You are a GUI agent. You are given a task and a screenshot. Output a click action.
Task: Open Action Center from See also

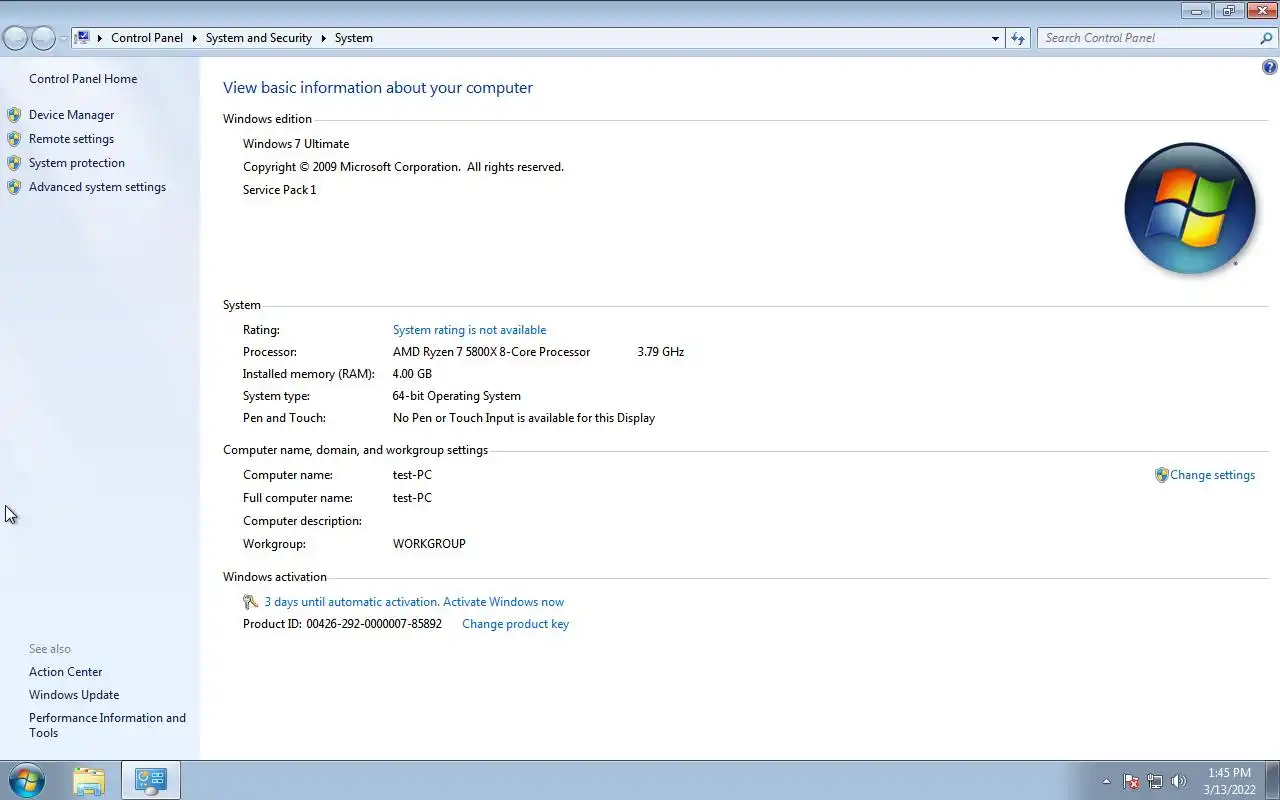coord(65,672)
